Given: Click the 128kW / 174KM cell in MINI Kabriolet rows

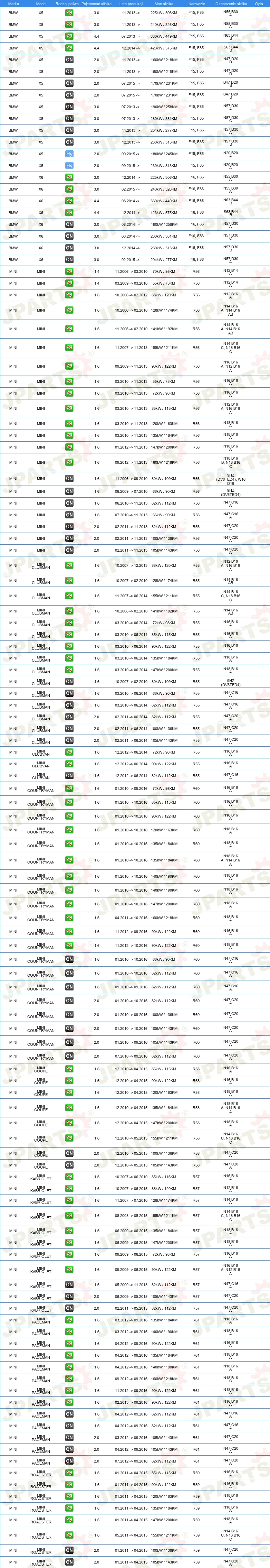Looking at the screenshot, I should (x=164, y=1201).
